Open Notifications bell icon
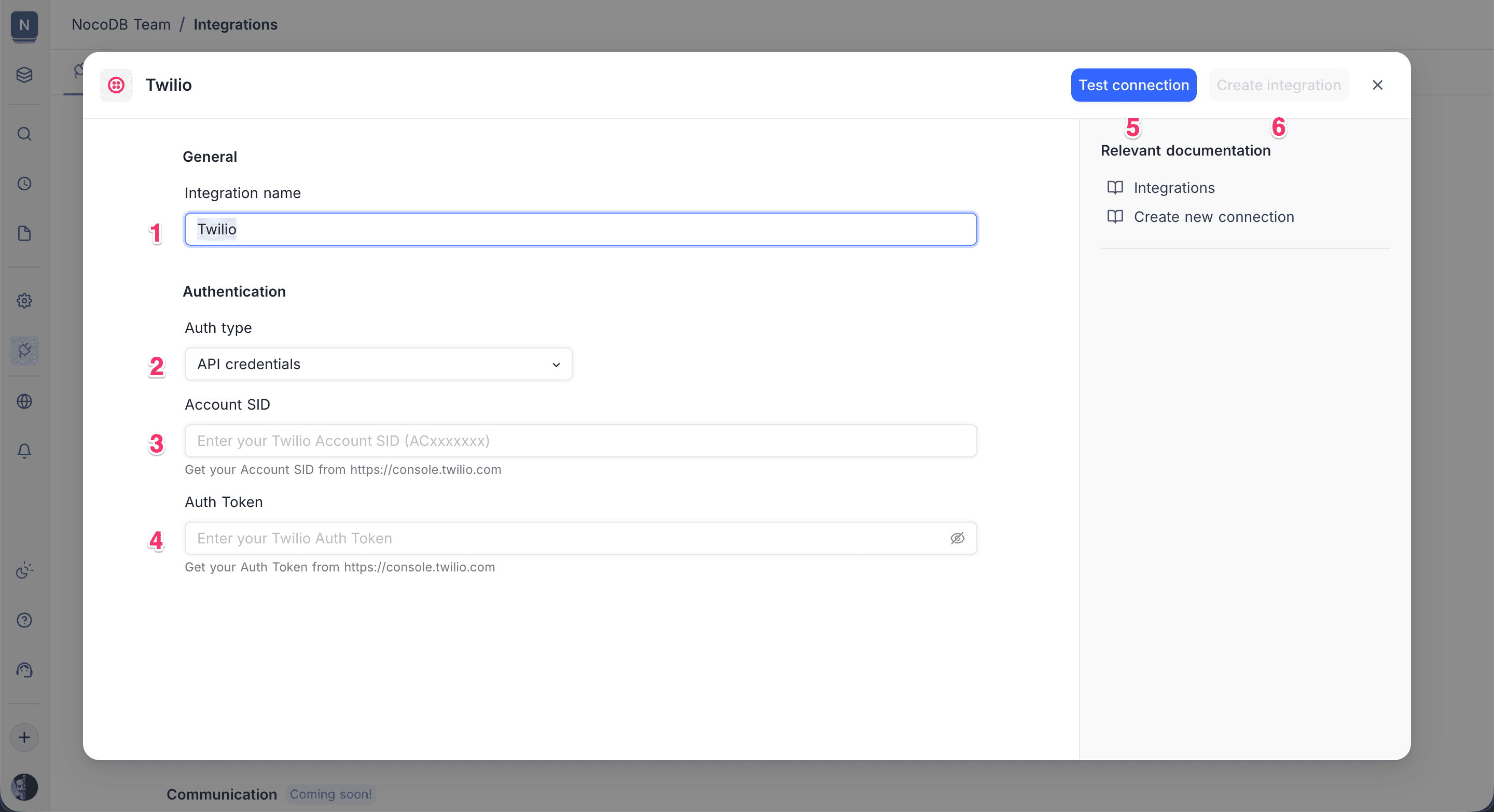The width and height of the screenshot is (1494, 812). pos(24,451)
